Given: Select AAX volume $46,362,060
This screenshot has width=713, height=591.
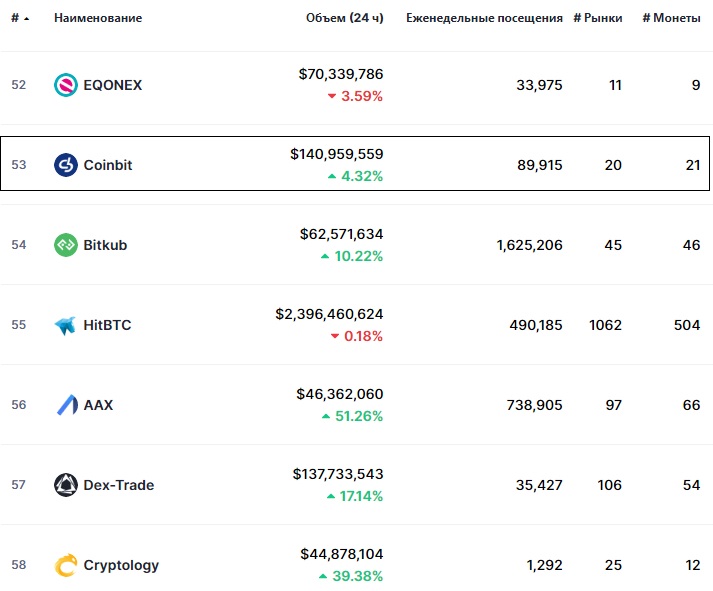Looking at the screenshot, I should pyautogui.click(x=340, y=394).
